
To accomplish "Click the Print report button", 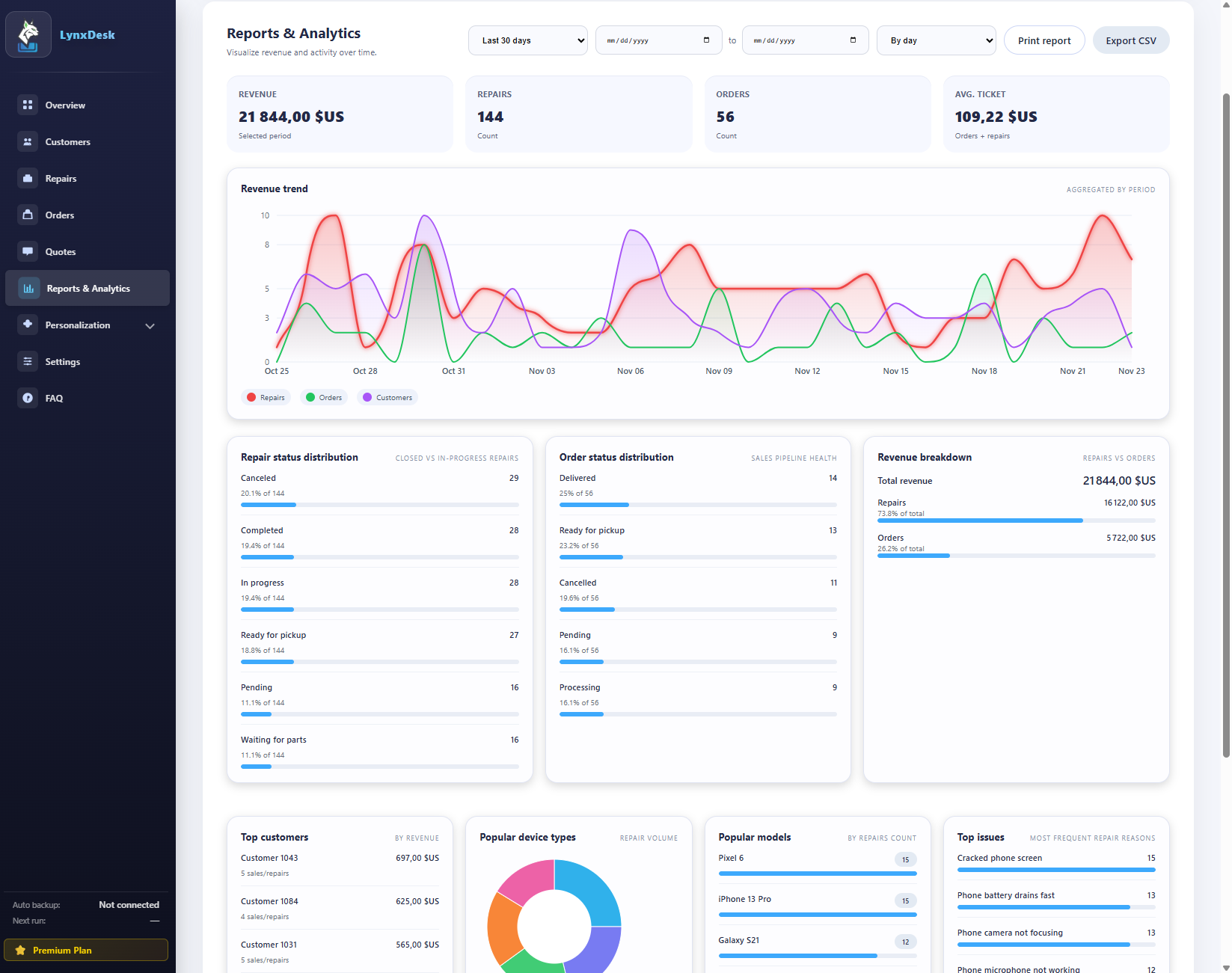I will [x=1043, y=40].
